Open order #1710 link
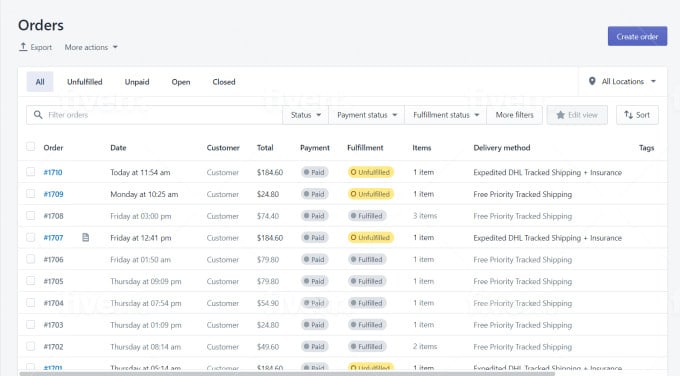This screenshot has height=376, width=680. coord(53,172)
